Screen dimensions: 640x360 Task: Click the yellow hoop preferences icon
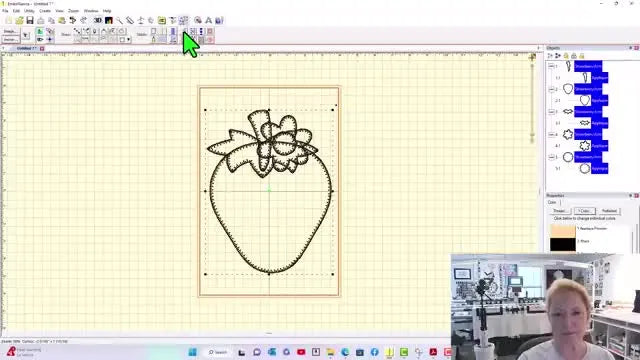point(162,20)
